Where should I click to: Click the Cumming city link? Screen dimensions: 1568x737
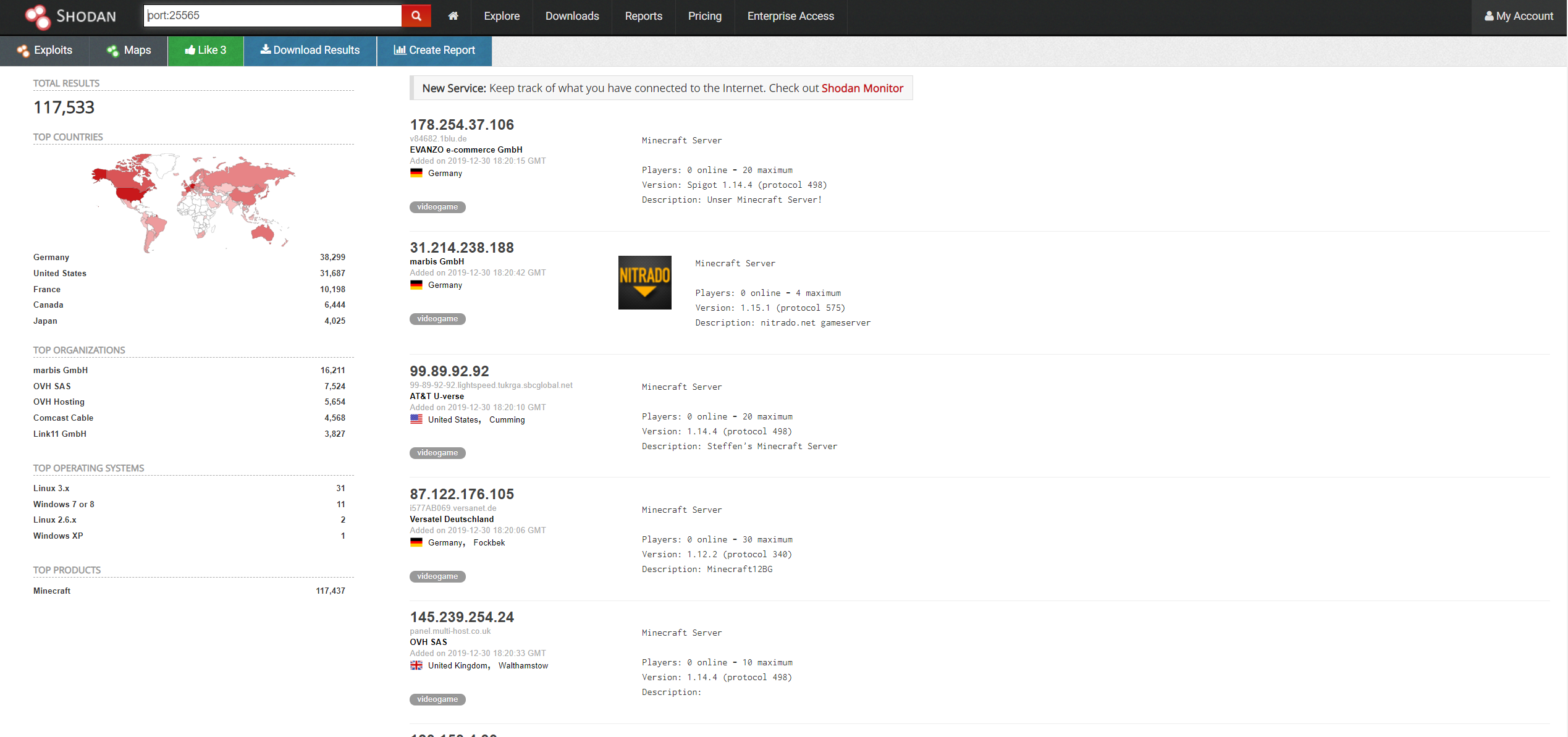[507, 419]
